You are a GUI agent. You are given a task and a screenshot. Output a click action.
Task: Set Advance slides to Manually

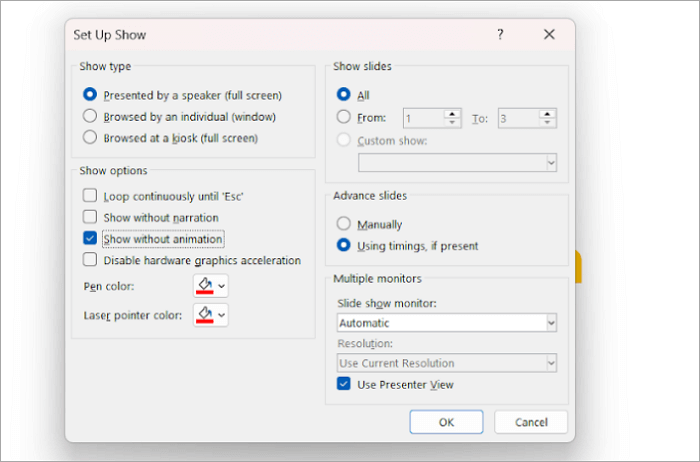tap(345, 225)
